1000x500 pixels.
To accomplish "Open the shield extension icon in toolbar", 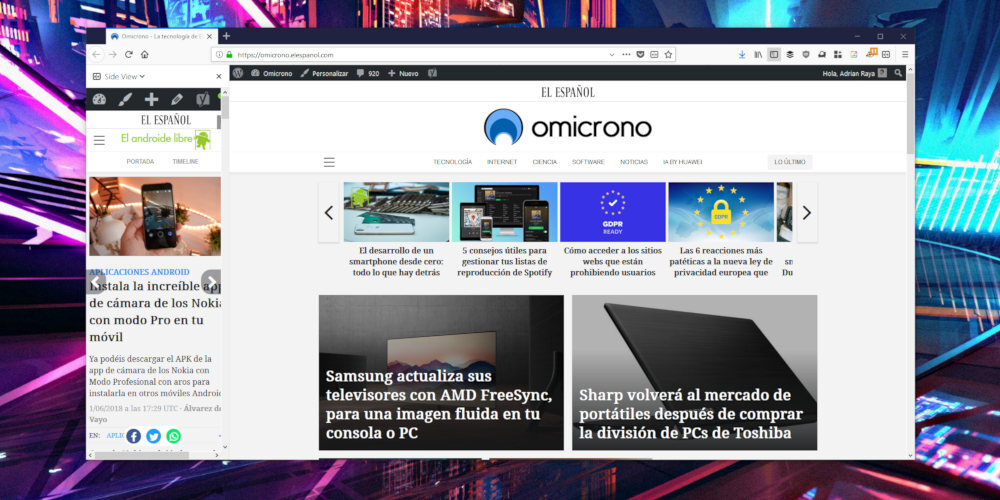I will (805, 55).
